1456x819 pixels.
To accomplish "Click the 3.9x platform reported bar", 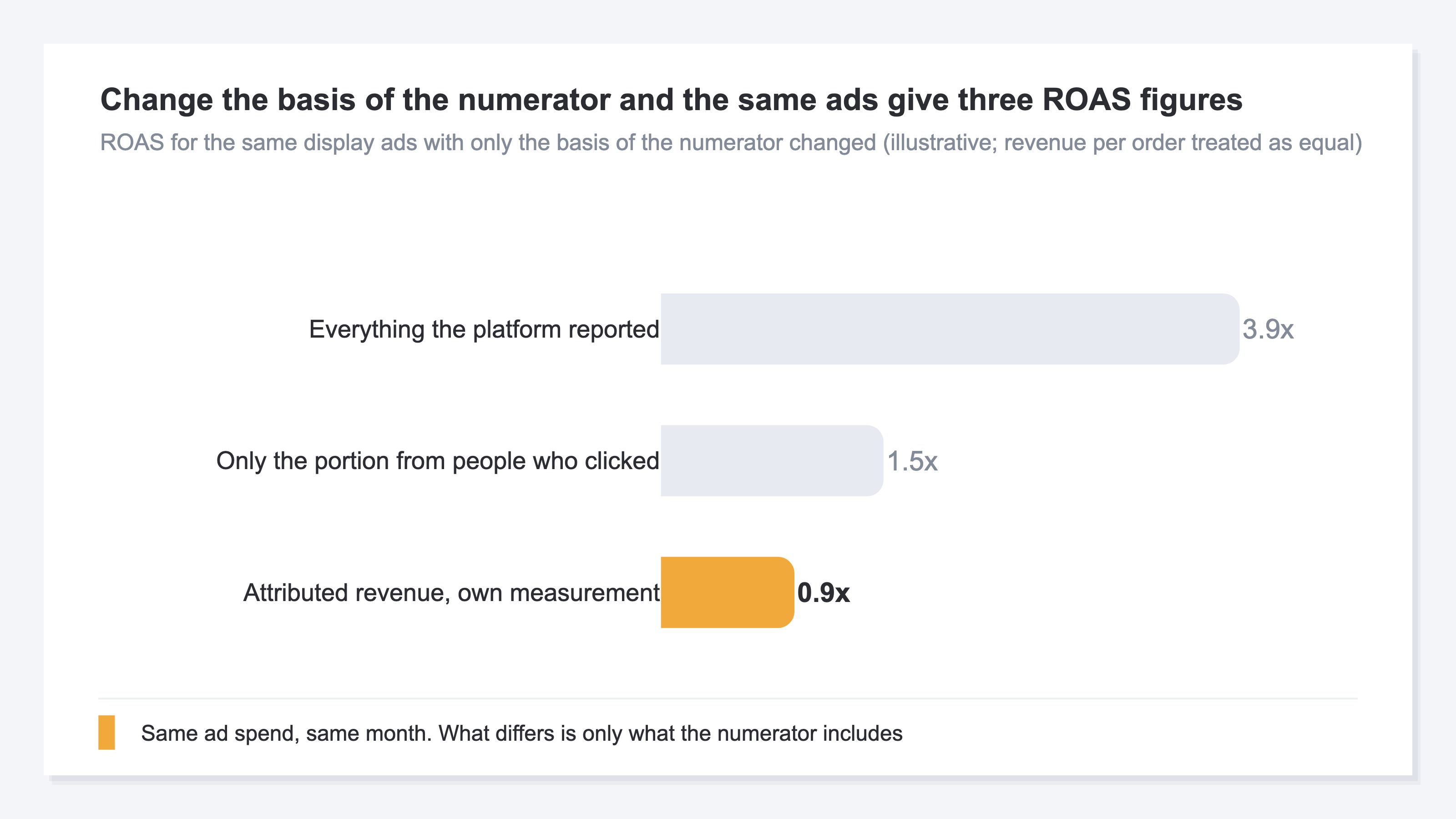I will tap(950, 329).
